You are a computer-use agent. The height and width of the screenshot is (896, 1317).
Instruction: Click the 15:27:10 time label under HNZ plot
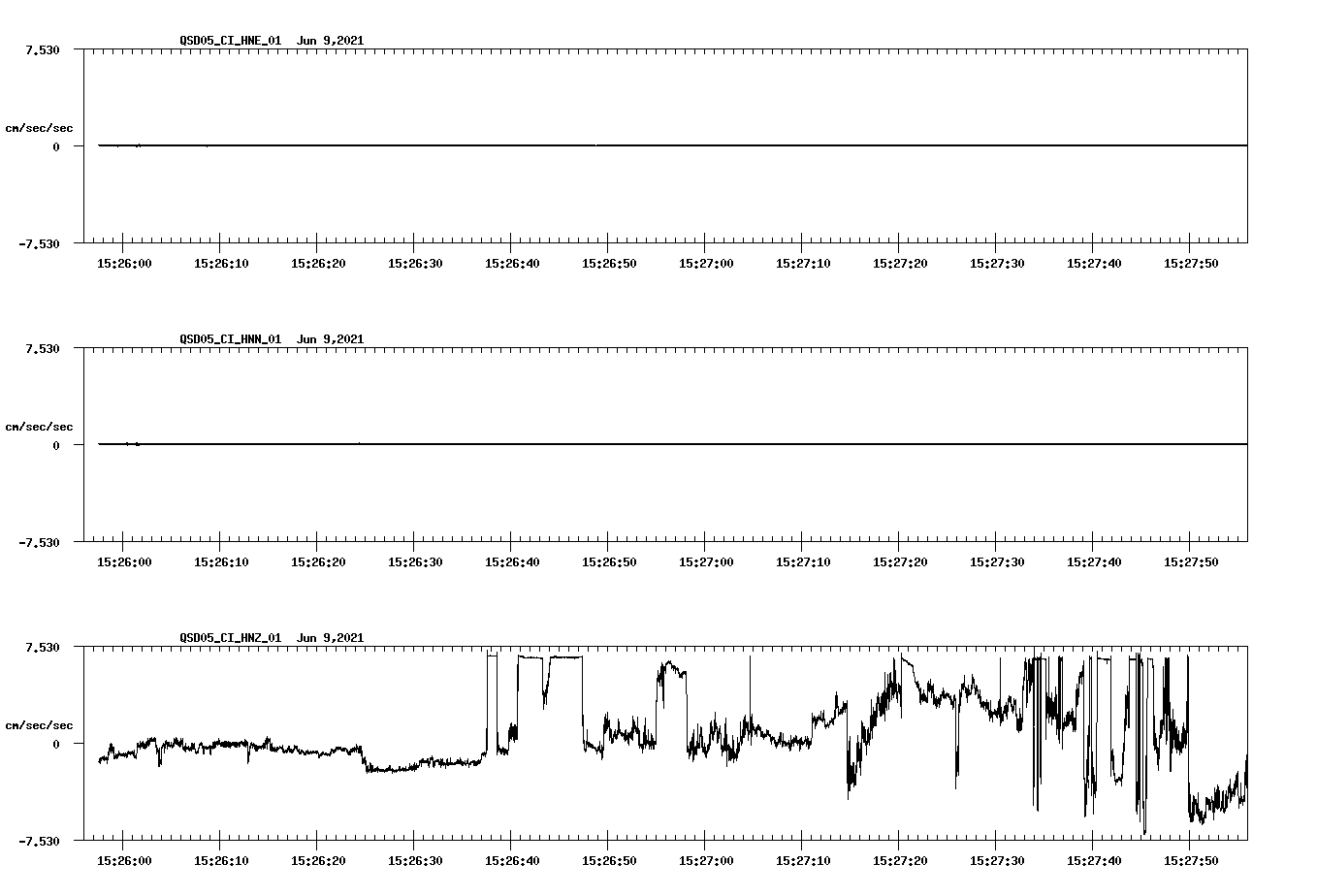point(803,860)
